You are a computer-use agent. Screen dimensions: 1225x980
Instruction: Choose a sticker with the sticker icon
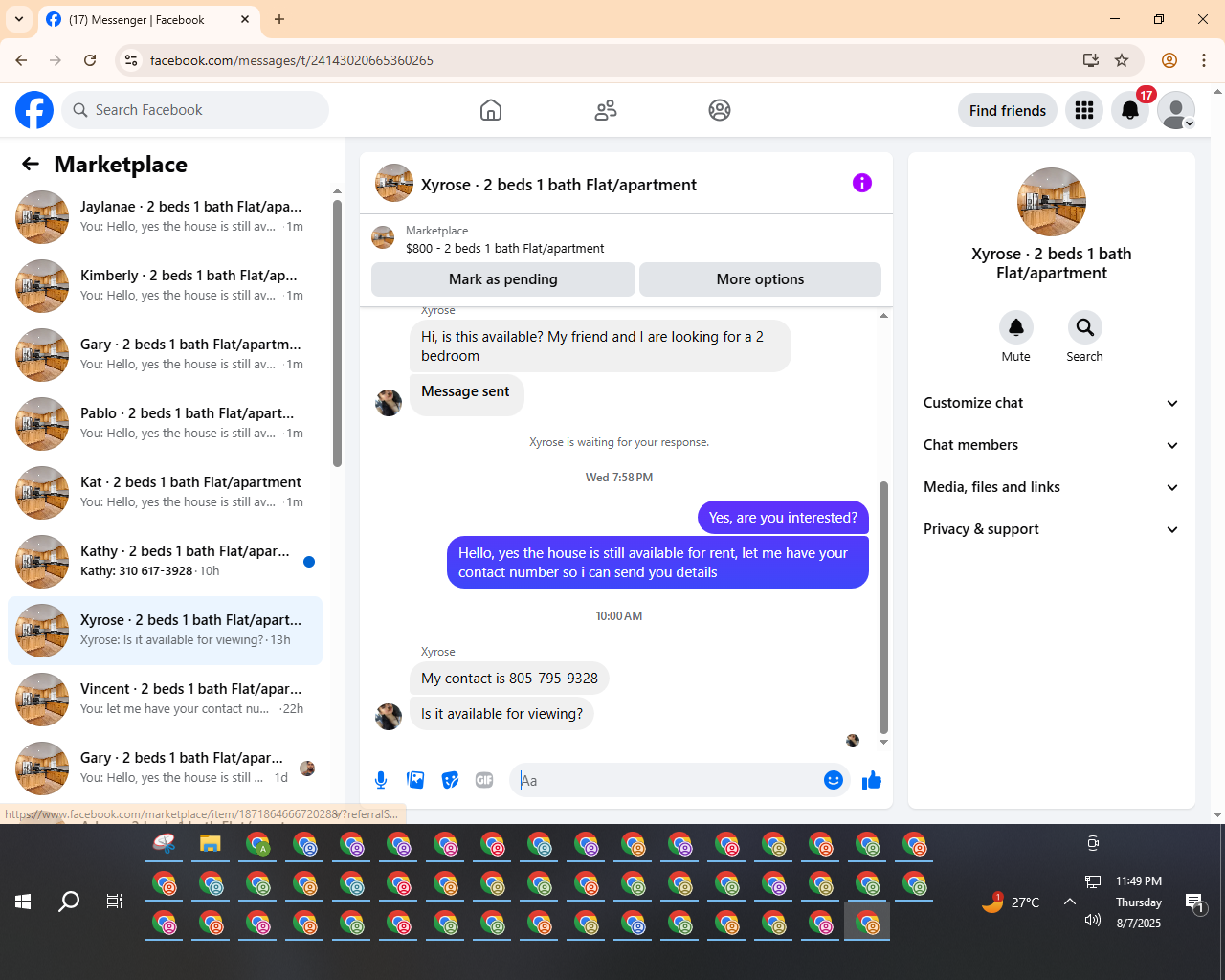click(450, 780)
